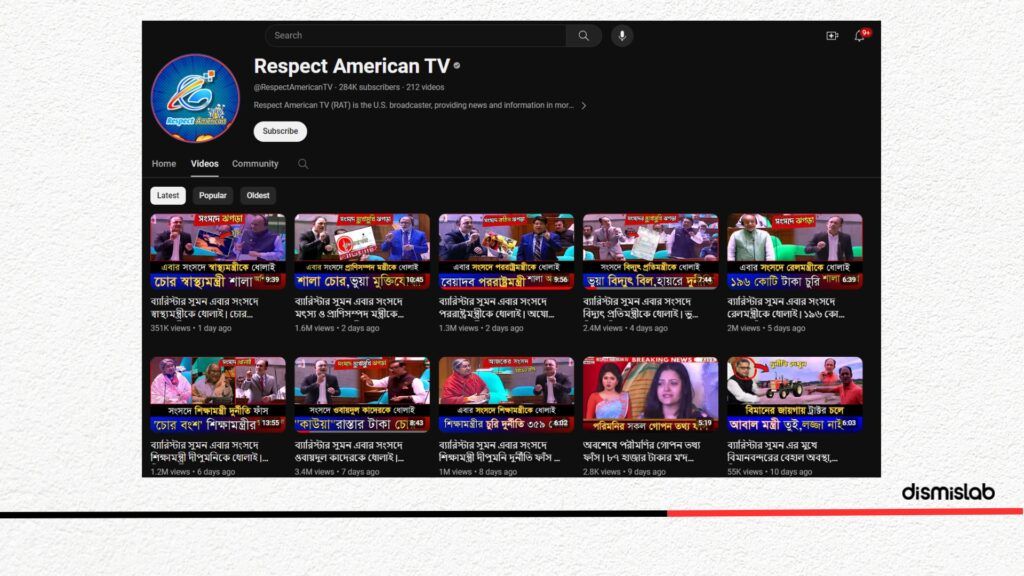1024x576 pixels.
Task: Open the 6:39 video thumbnail
Action: [x=795, y=251]
